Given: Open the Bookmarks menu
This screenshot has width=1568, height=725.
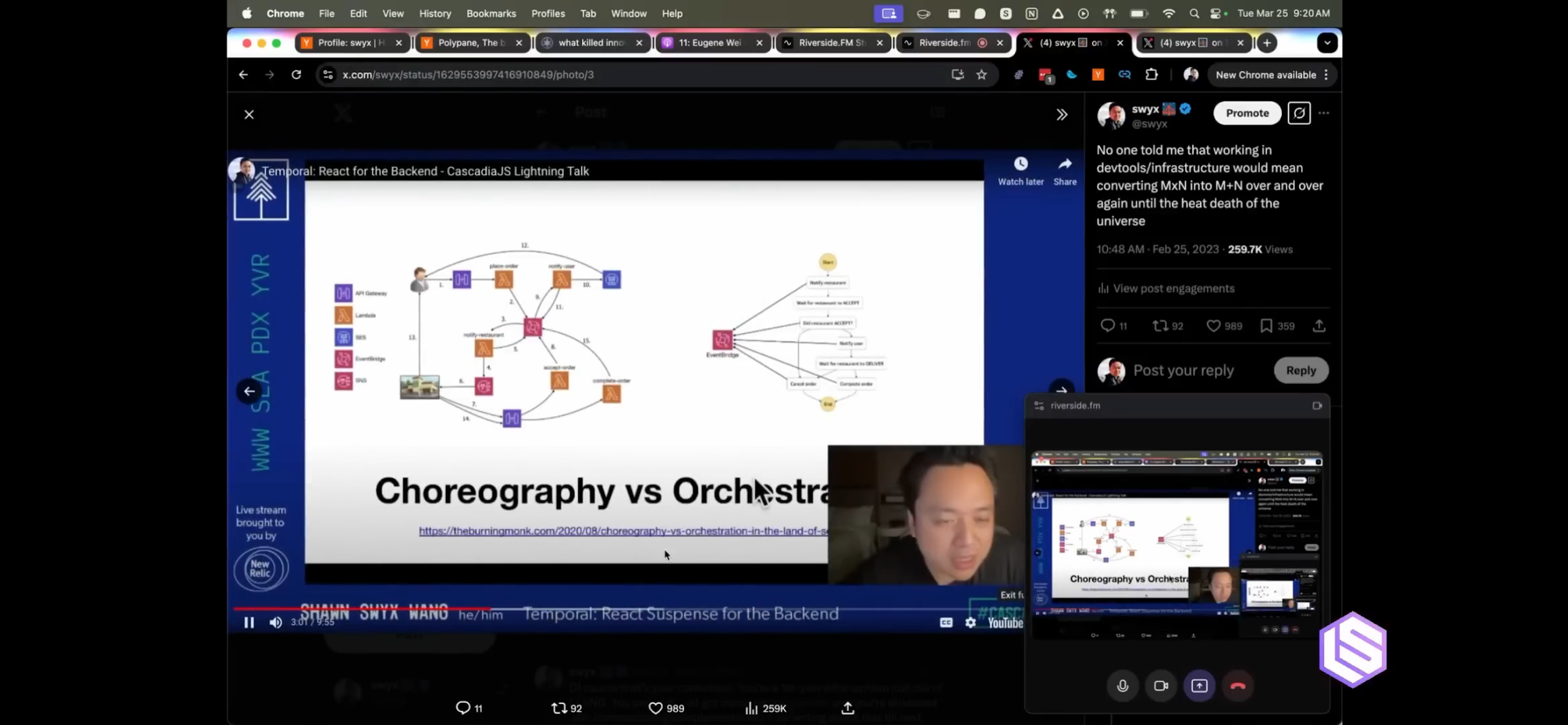Looking at the screenshot, I should coord(491,13).
